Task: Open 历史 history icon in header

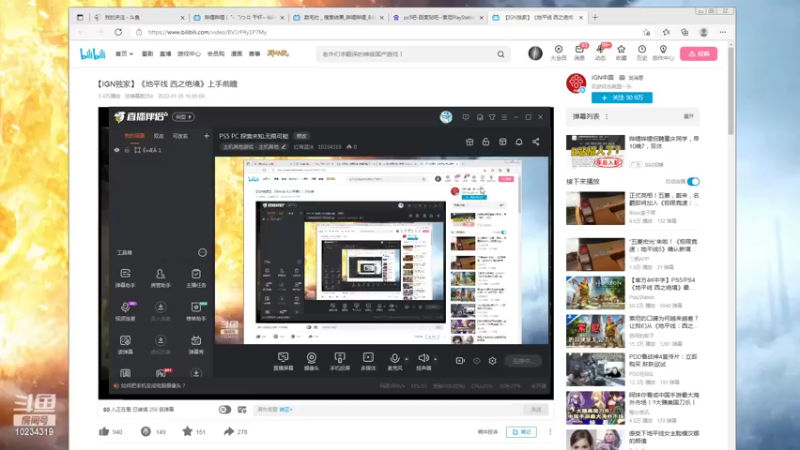Action: 642,53
